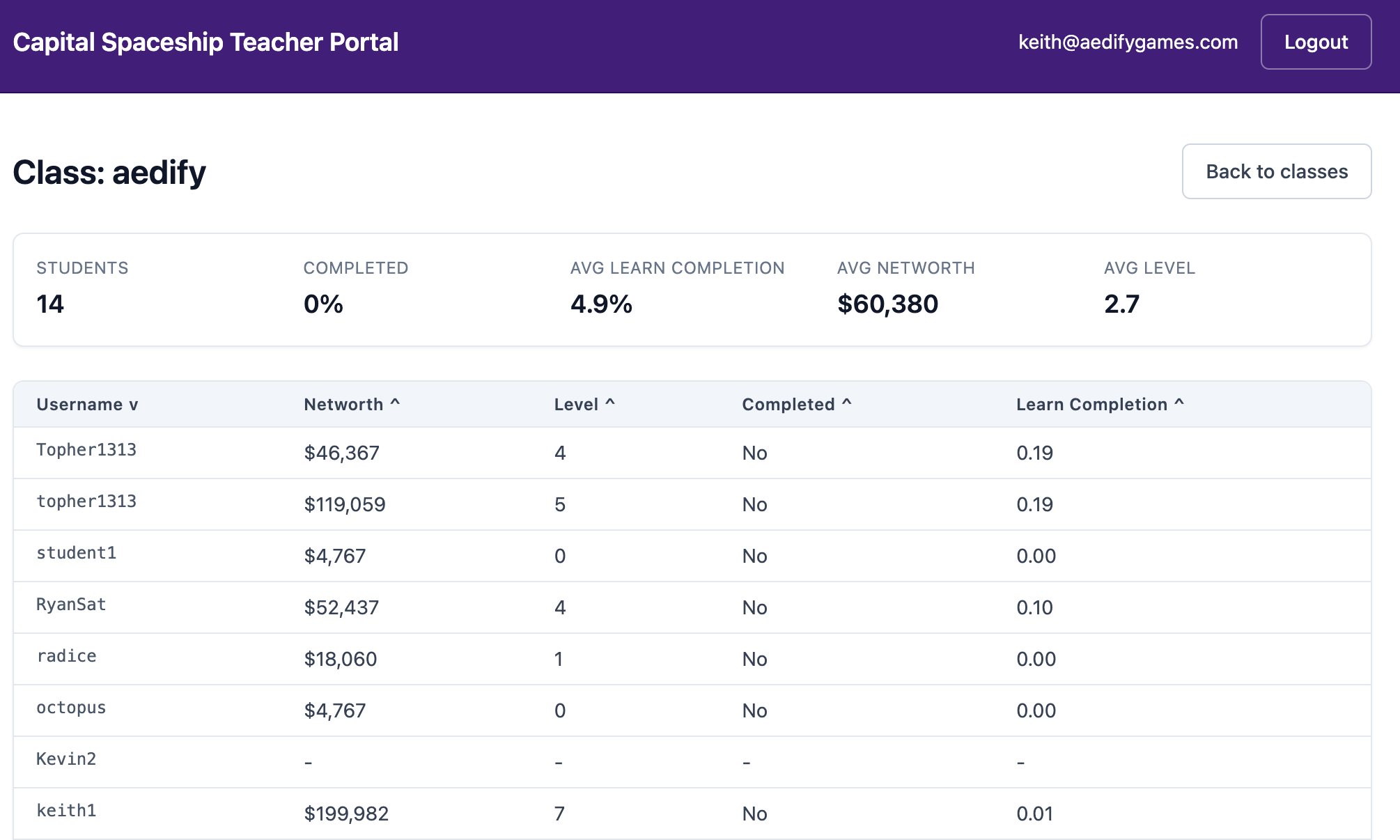
Task: Select lowercase topher1313 username
Action: pyautogui.click(x=86, y=501)
